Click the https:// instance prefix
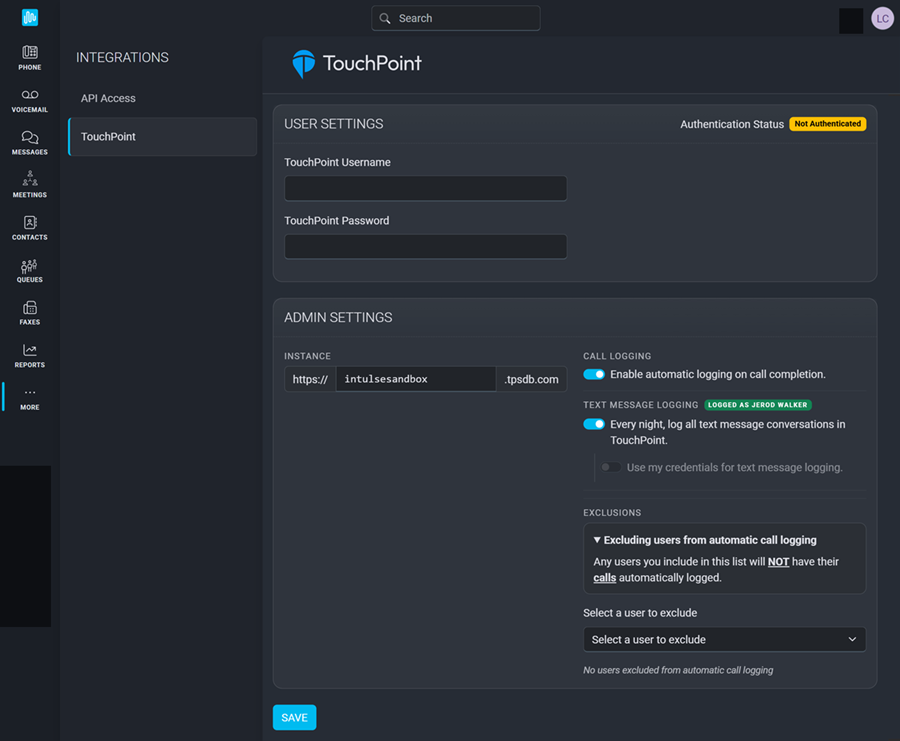Screen dimensions: 900x741 [x=310, y=379]
